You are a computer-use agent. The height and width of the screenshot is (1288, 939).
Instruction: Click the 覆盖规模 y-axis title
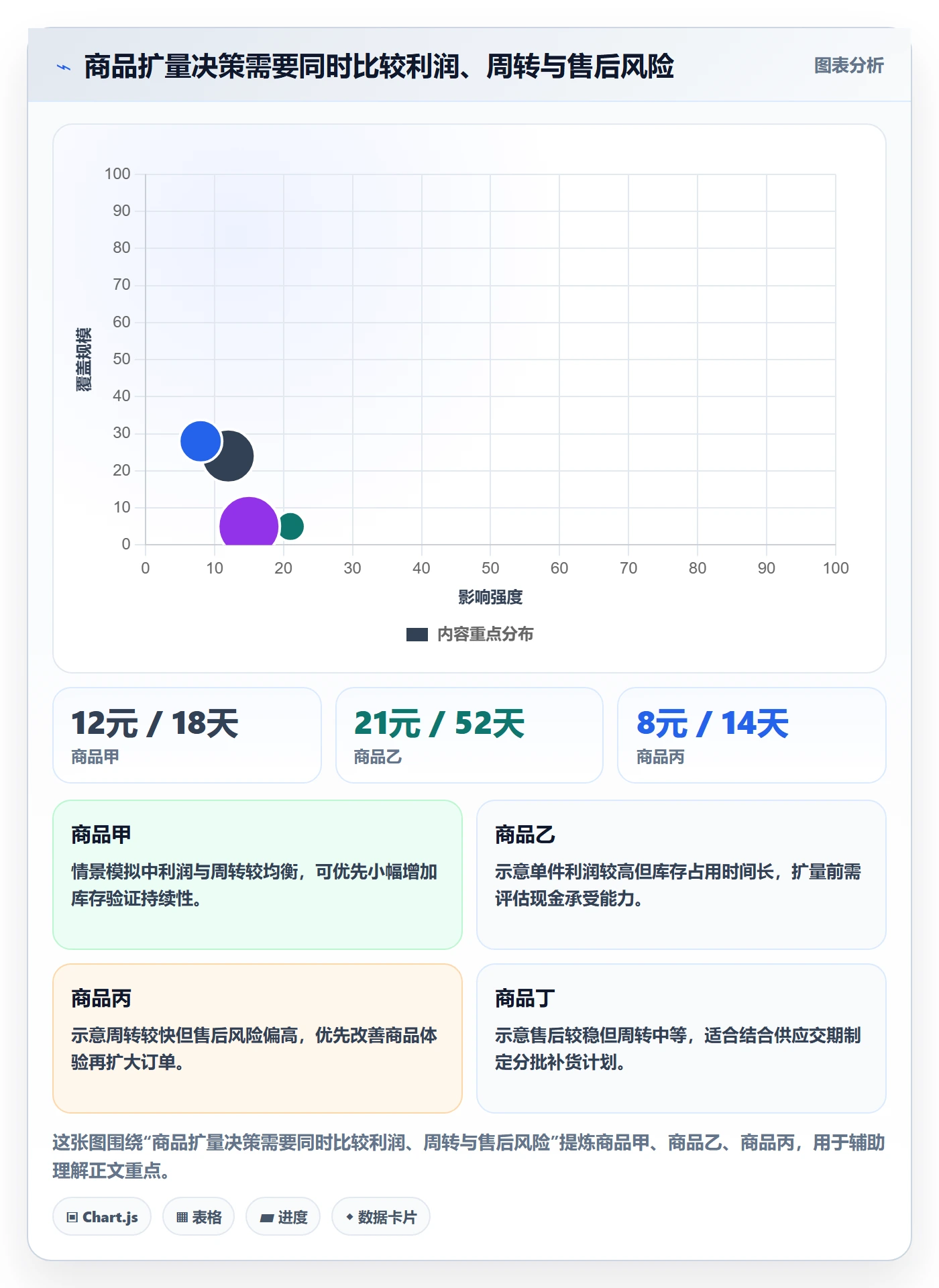click(x=84, y=360)
